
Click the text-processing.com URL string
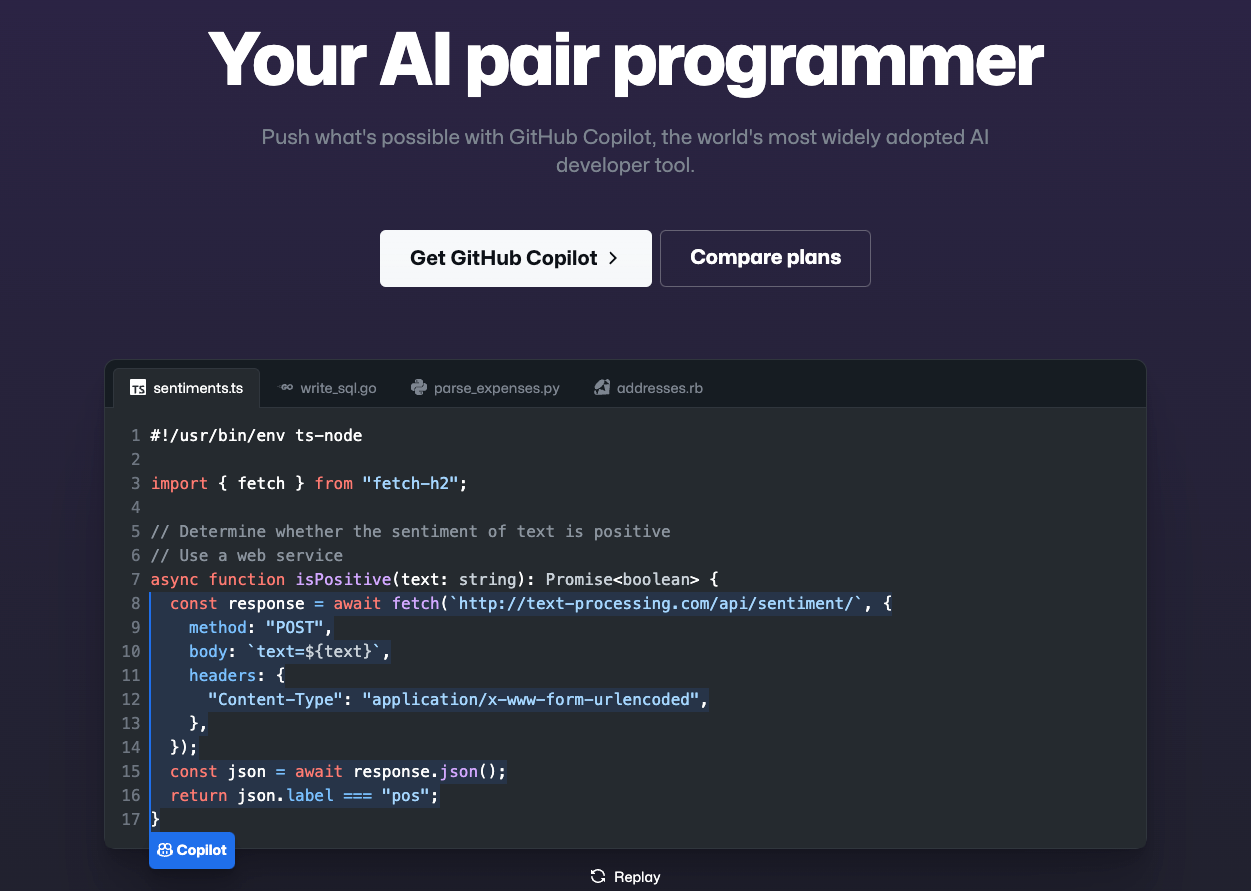657,603
